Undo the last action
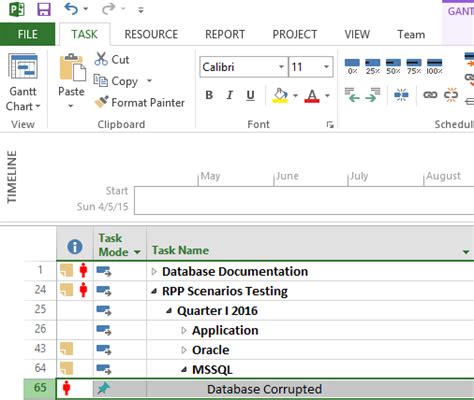Viewport: 474px width, 400px height. pyautogui.click(x=71, y=9)
